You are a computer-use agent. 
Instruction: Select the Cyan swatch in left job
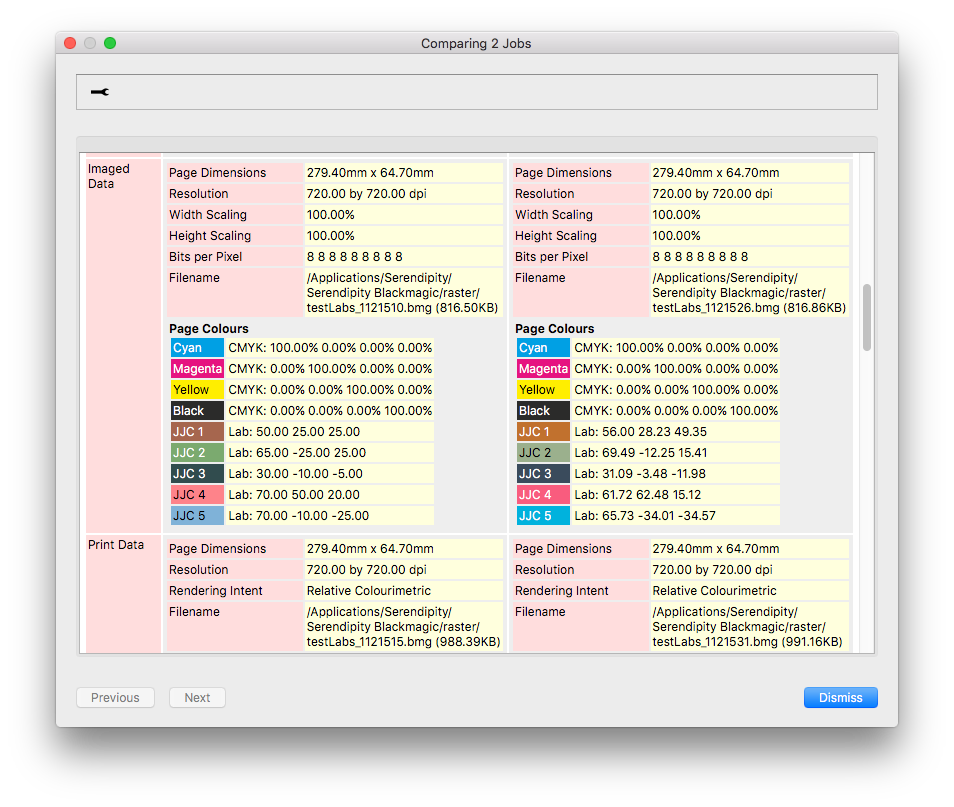[x=197, y=348]
